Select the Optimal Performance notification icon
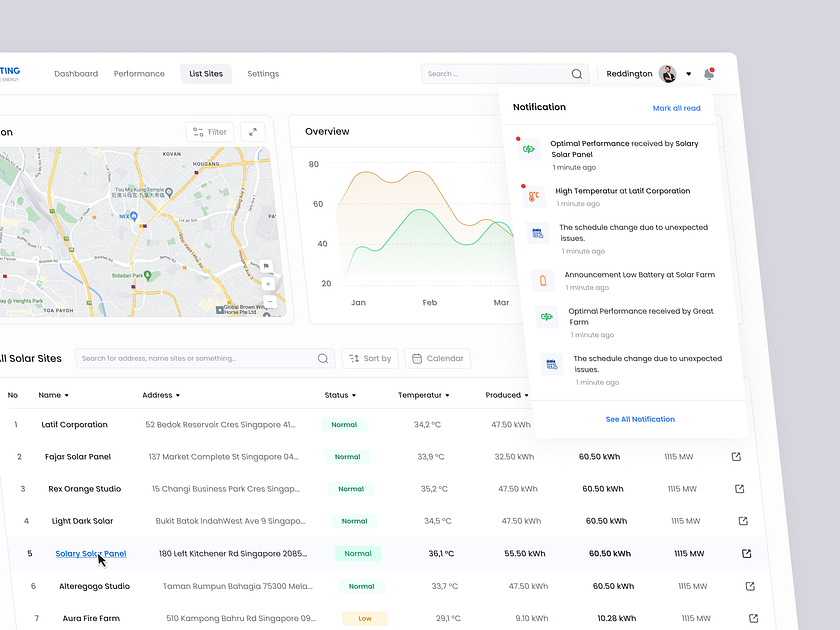Screen dimensions: 840x630 530,149
